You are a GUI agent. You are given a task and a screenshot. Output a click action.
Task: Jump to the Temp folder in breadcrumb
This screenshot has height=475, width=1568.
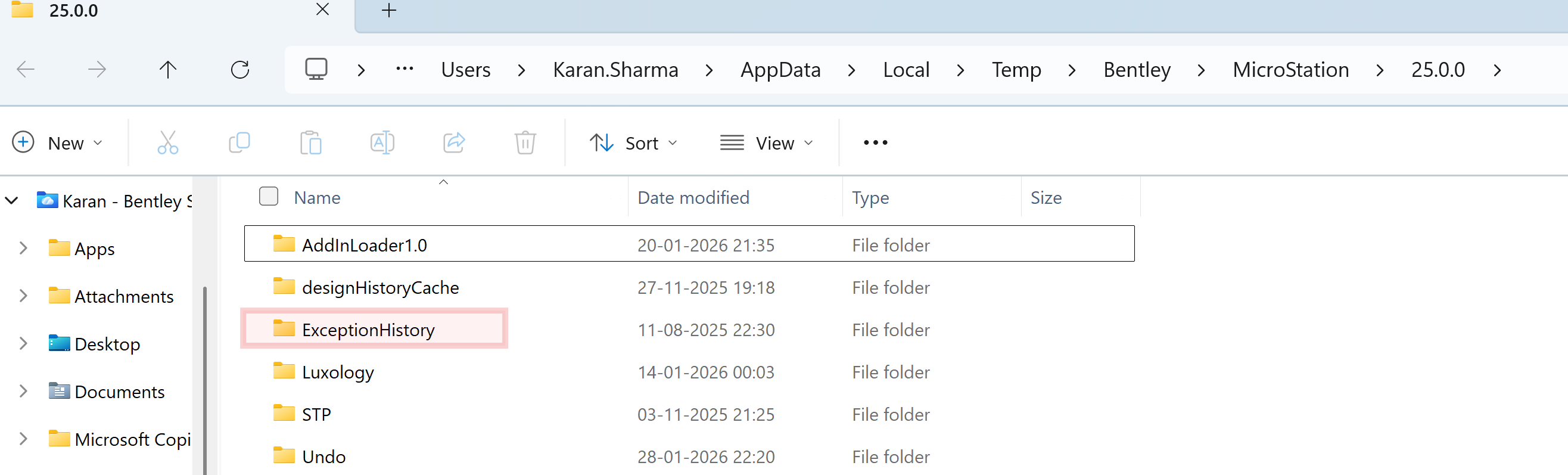[x=1016, y=70]
